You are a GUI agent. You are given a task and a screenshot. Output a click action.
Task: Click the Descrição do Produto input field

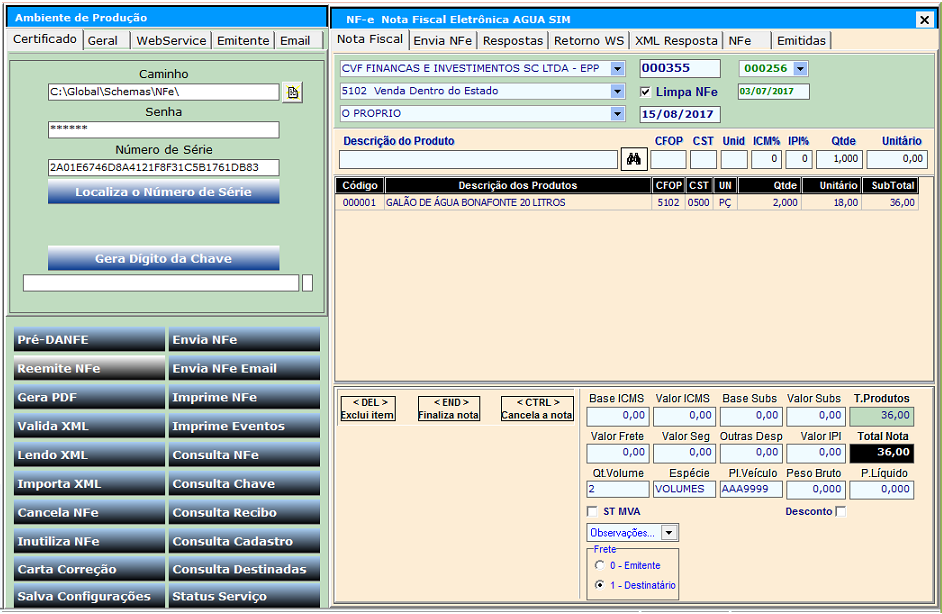pyautogui.click(x=479, y=159)
